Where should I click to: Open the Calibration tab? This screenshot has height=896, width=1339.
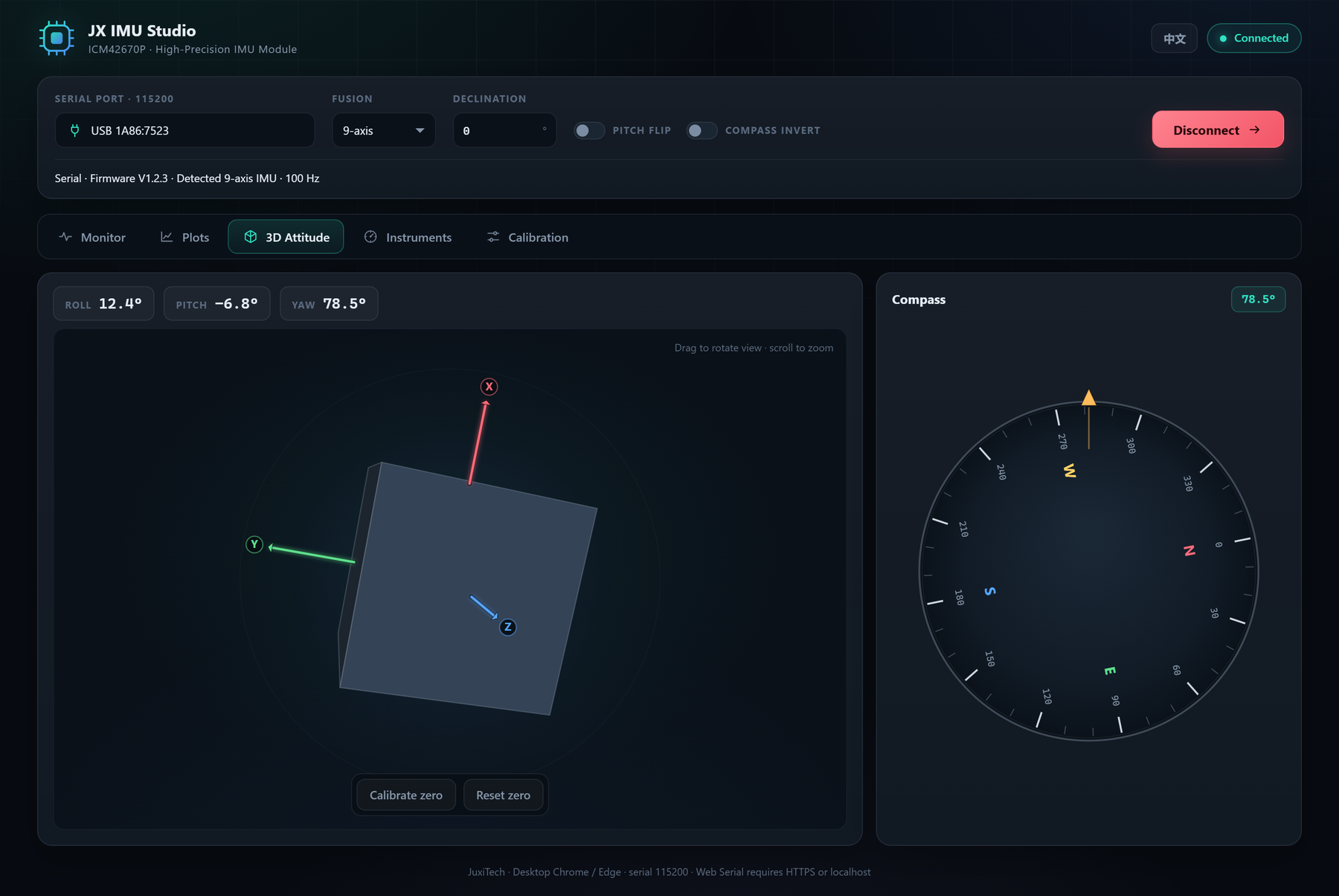click(x=527, y=236)
